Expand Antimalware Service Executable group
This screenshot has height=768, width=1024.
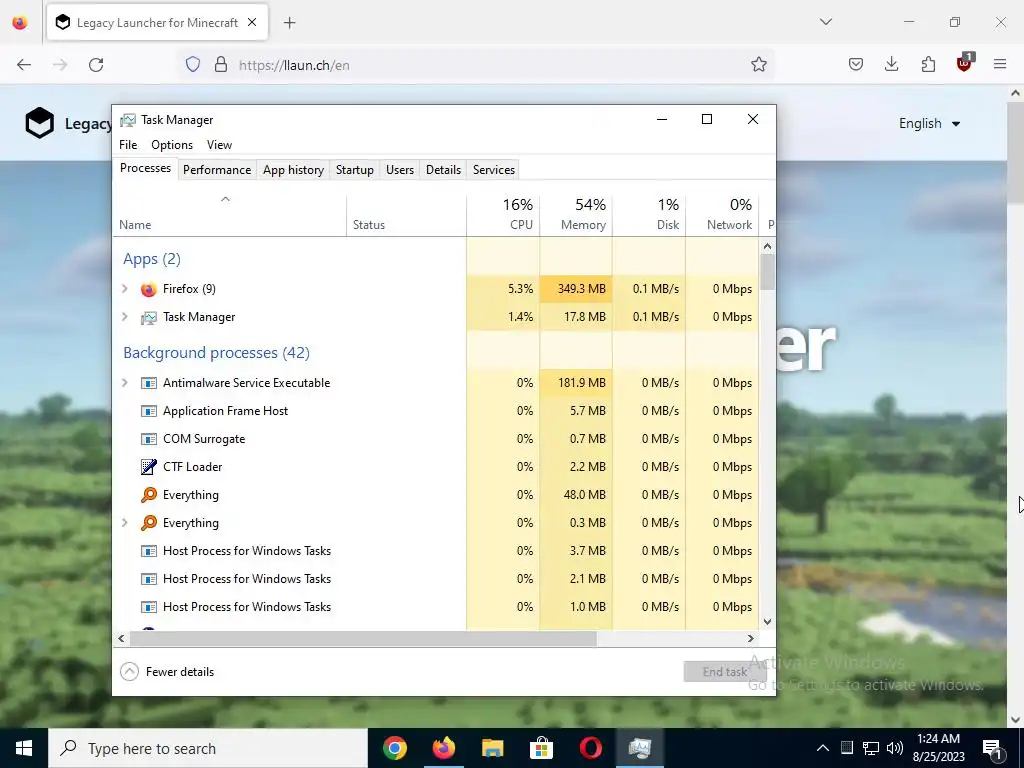click(125, 383)
